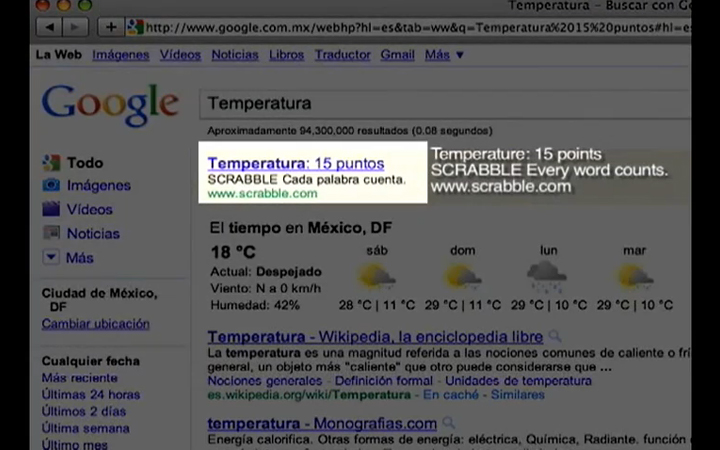720x450 pixels.
Task: Open the Unidades de temperatura sublink
Action: pos(518,381)
